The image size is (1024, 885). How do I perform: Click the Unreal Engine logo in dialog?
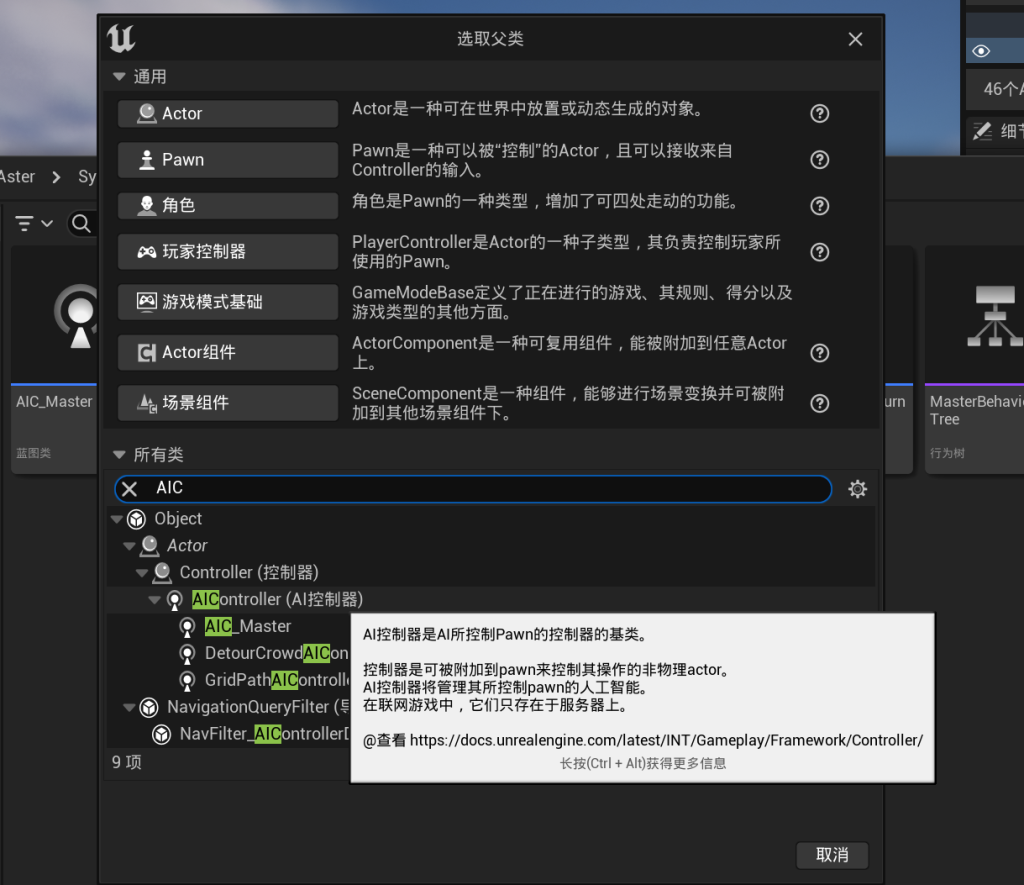click(121, 39)
